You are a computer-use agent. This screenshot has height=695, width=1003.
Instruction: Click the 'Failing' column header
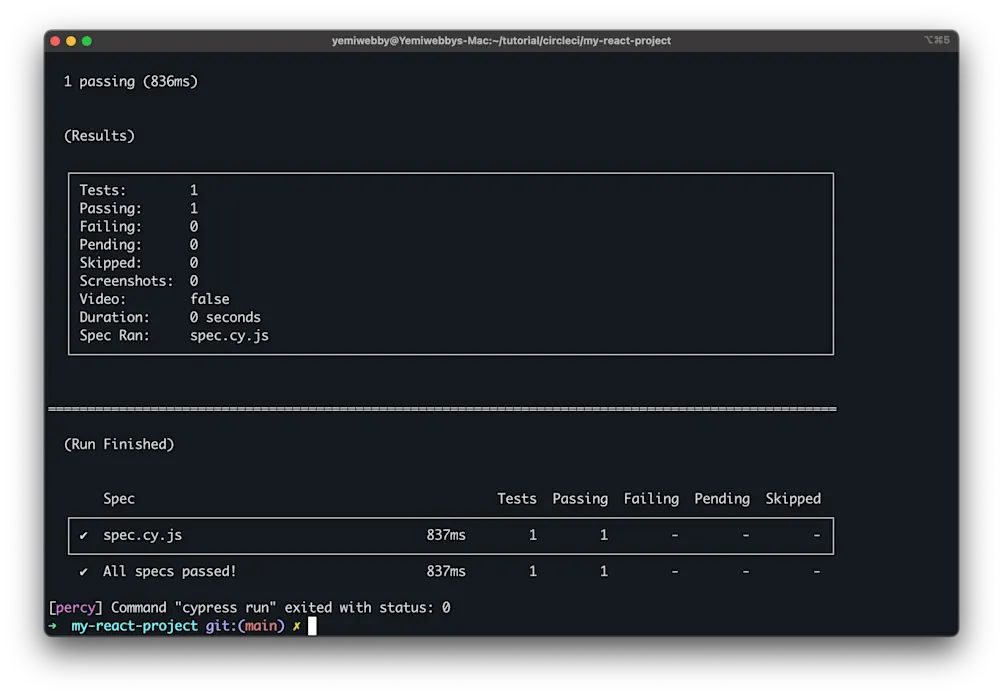[x=651, y=499]
